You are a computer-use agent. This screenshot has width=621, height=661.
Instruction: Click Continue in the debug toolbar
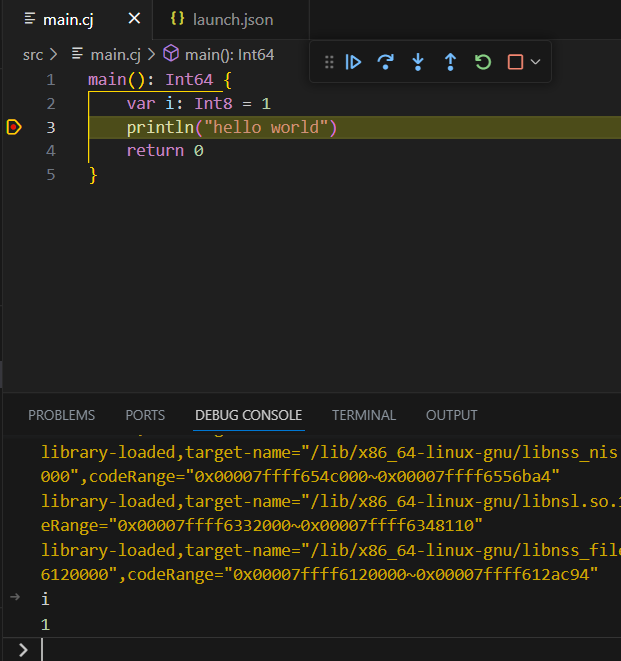click(x=353, y=62)
